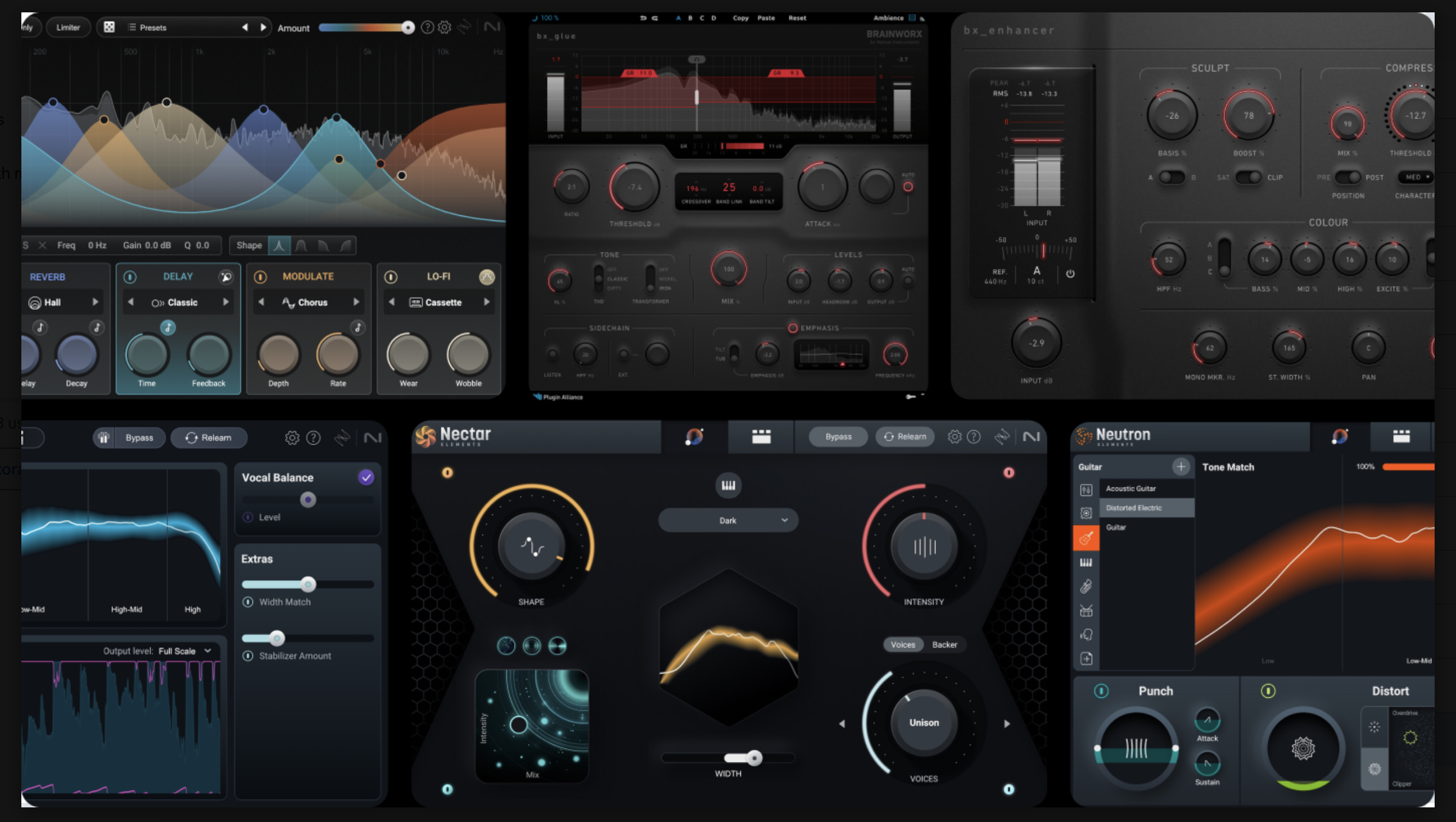Screen dimensions: 1456x822
Task: Choose Guitar entry in Neutron list
Action: tap(1146, 527)
